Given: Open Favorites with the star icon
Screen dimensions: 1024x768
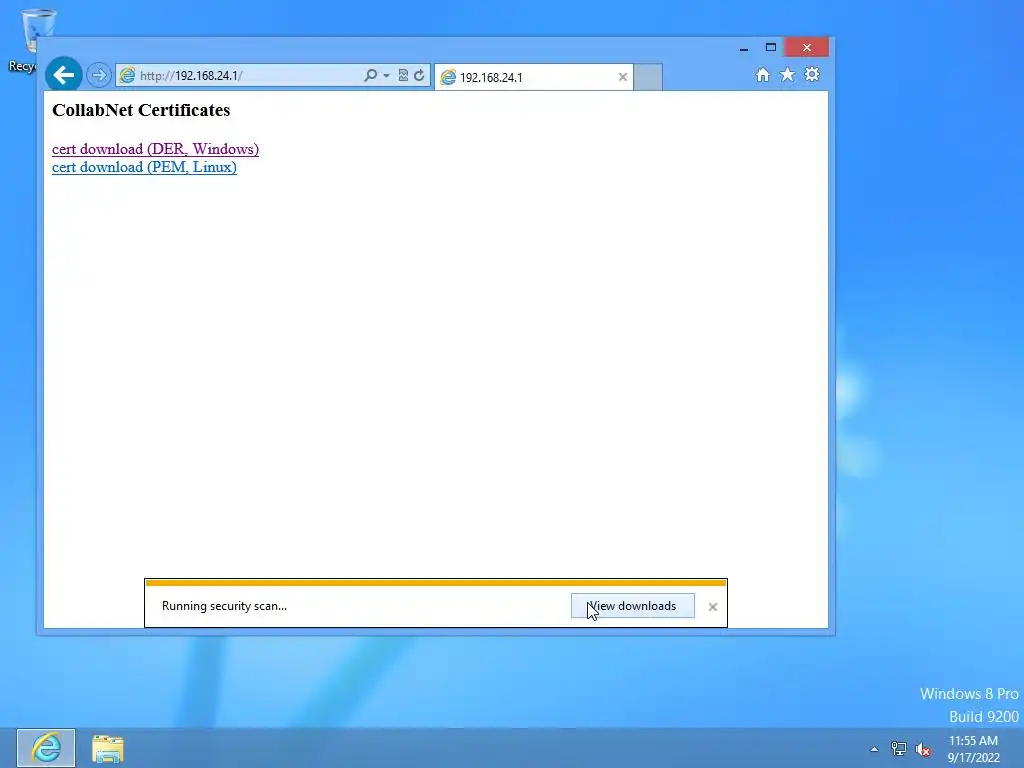Looking at the screenshot, I should coord(788,74).
